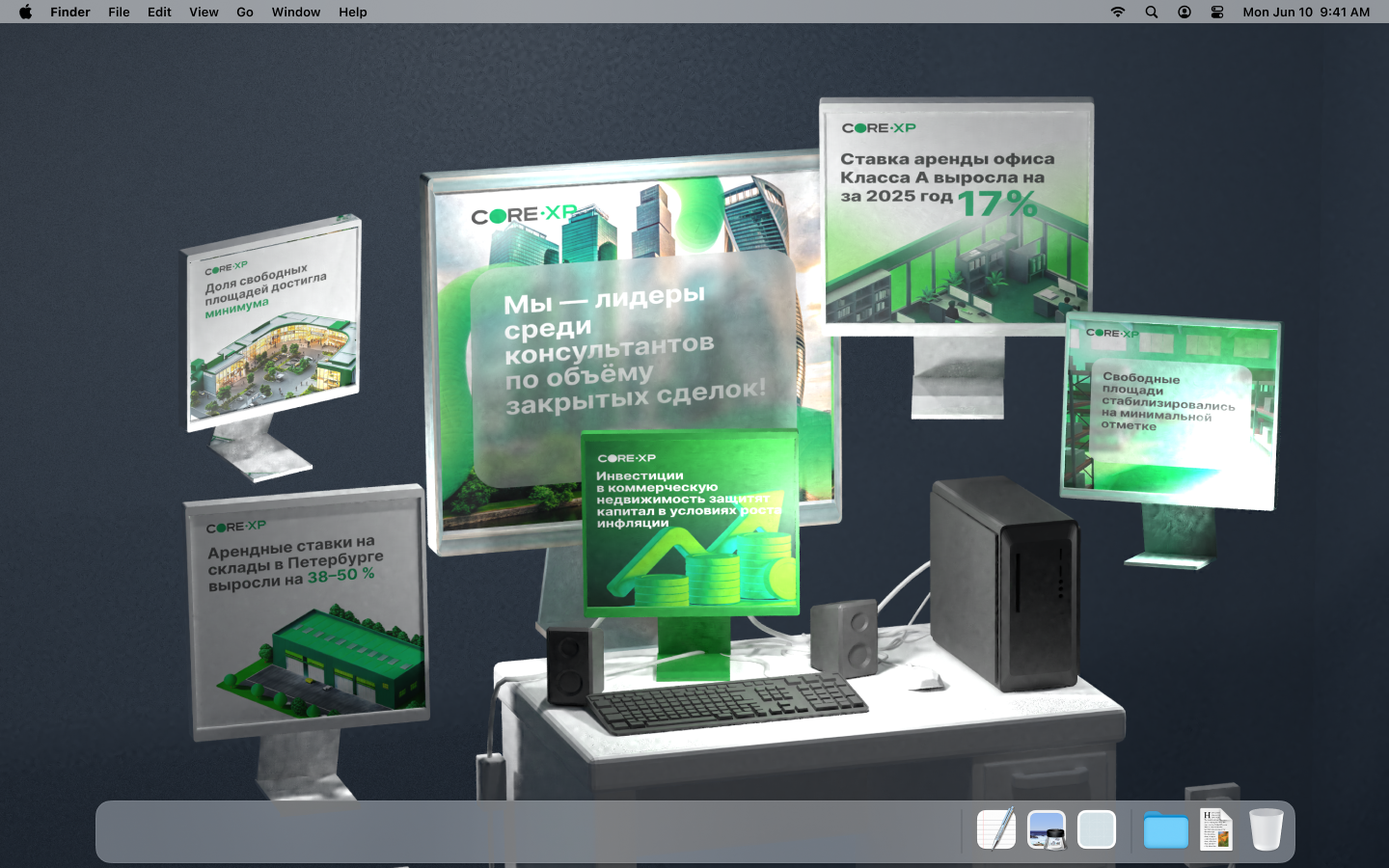Open the Edit menu
Viewport: 1389px width, 868px height.
159,12
